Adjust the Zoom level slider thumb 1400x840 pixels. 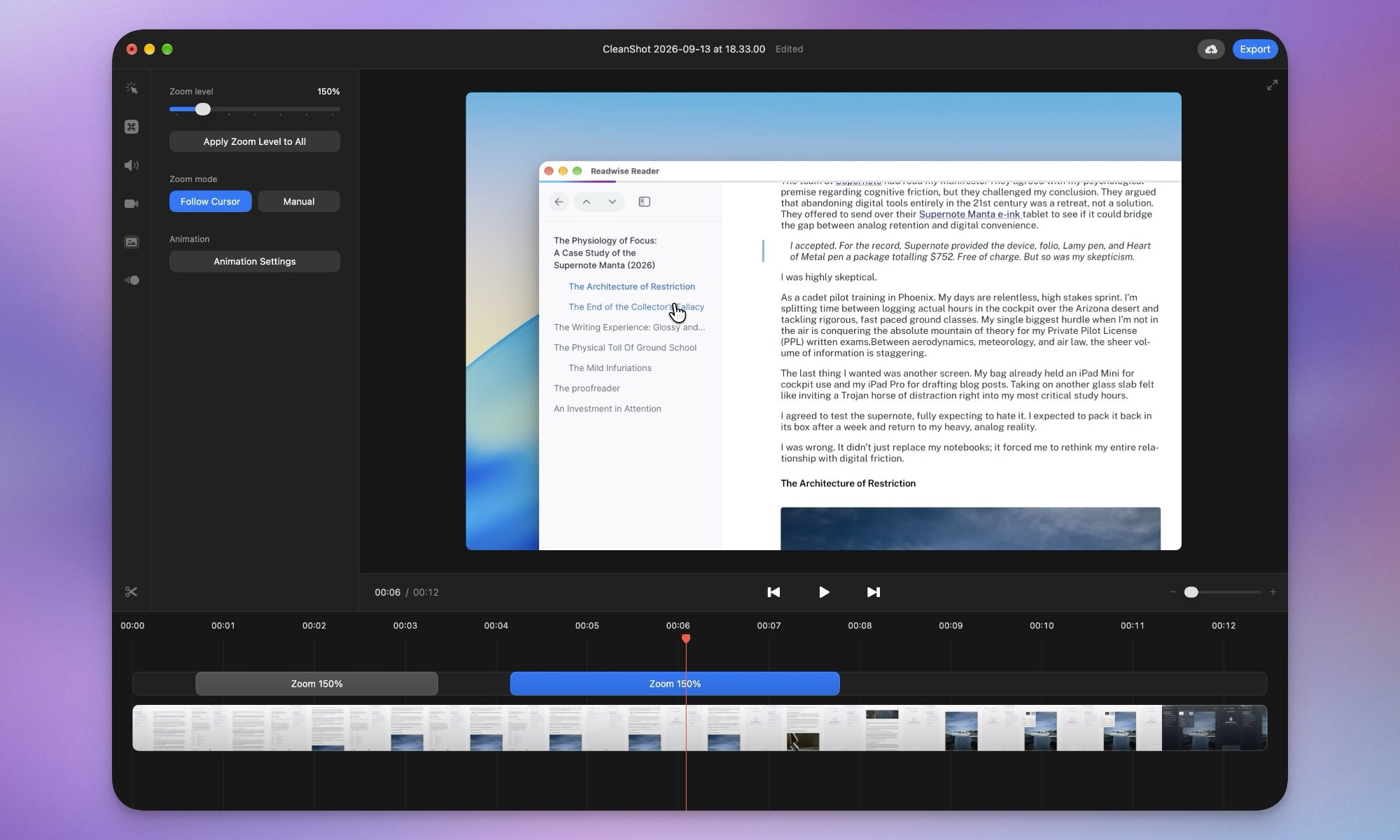pyautogui.click(x=203, y=109)
